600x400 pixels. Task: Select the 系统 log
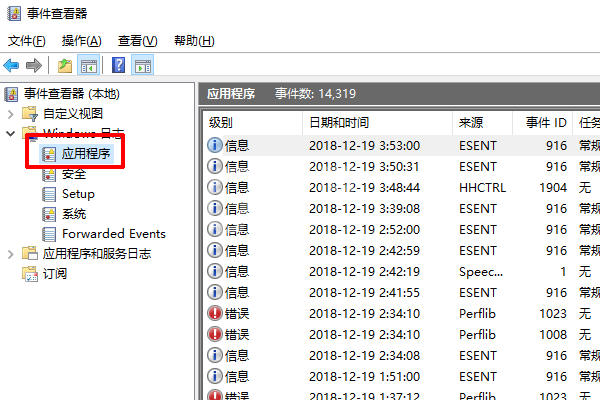click(74, 214)
